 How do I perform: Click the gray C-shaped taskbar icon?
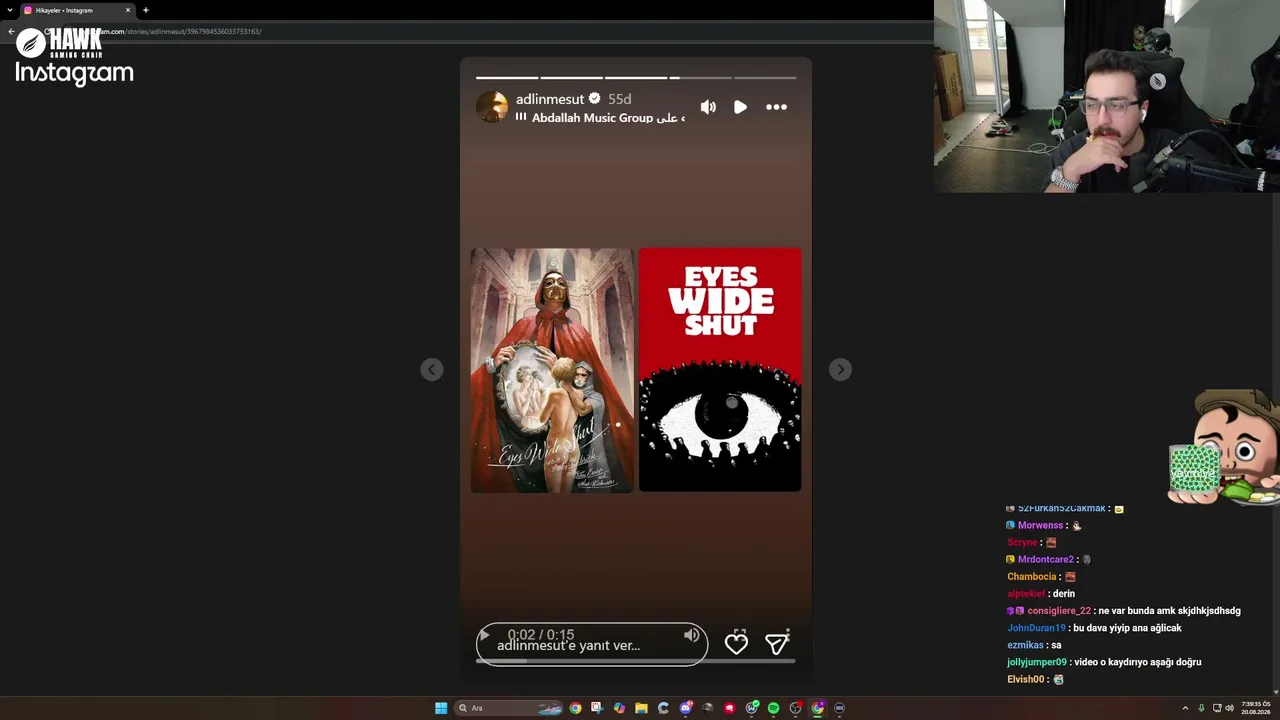point(663,708)
